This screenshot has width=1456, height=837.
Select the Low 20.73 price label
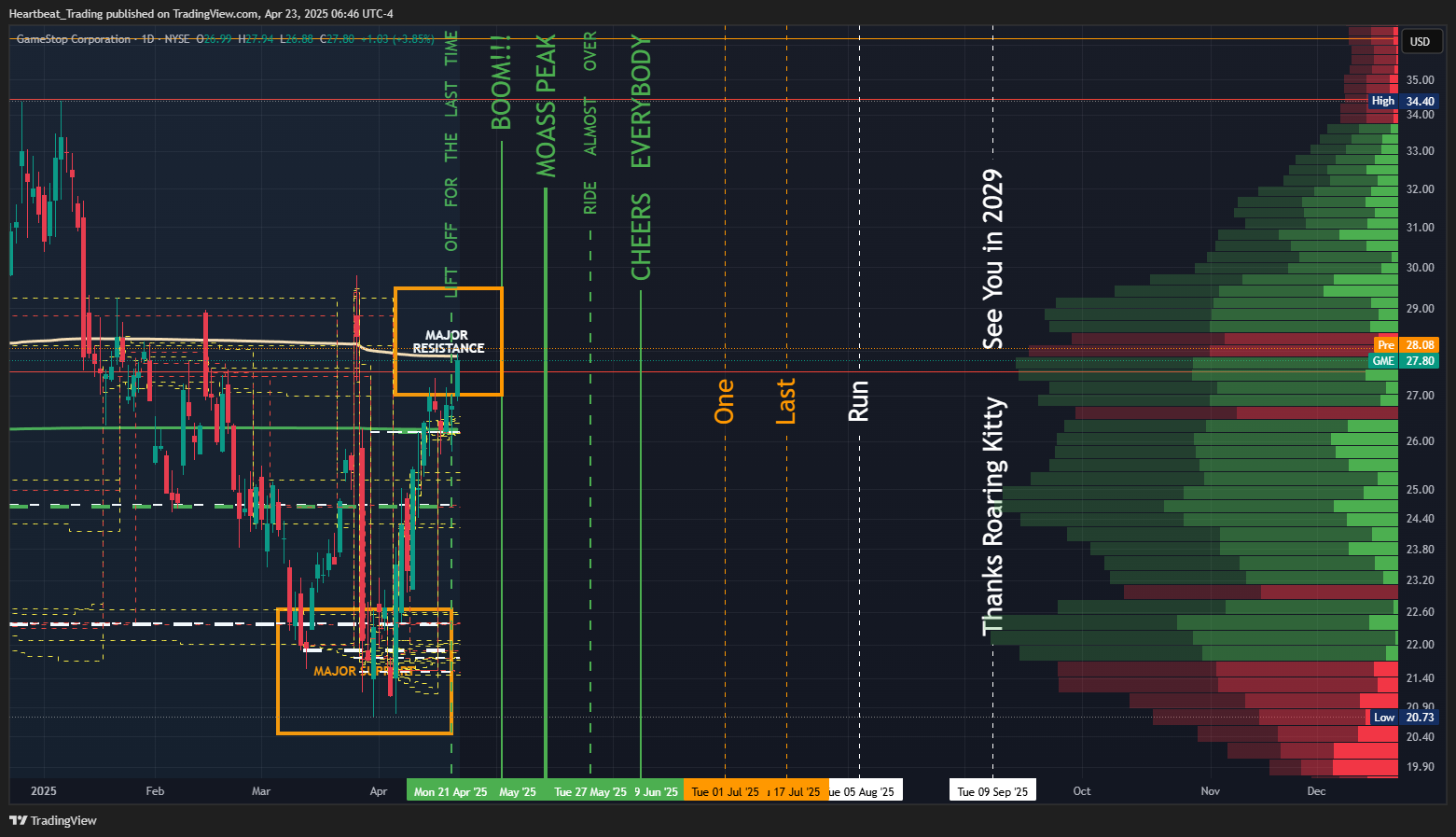(x=1403, y=717)
